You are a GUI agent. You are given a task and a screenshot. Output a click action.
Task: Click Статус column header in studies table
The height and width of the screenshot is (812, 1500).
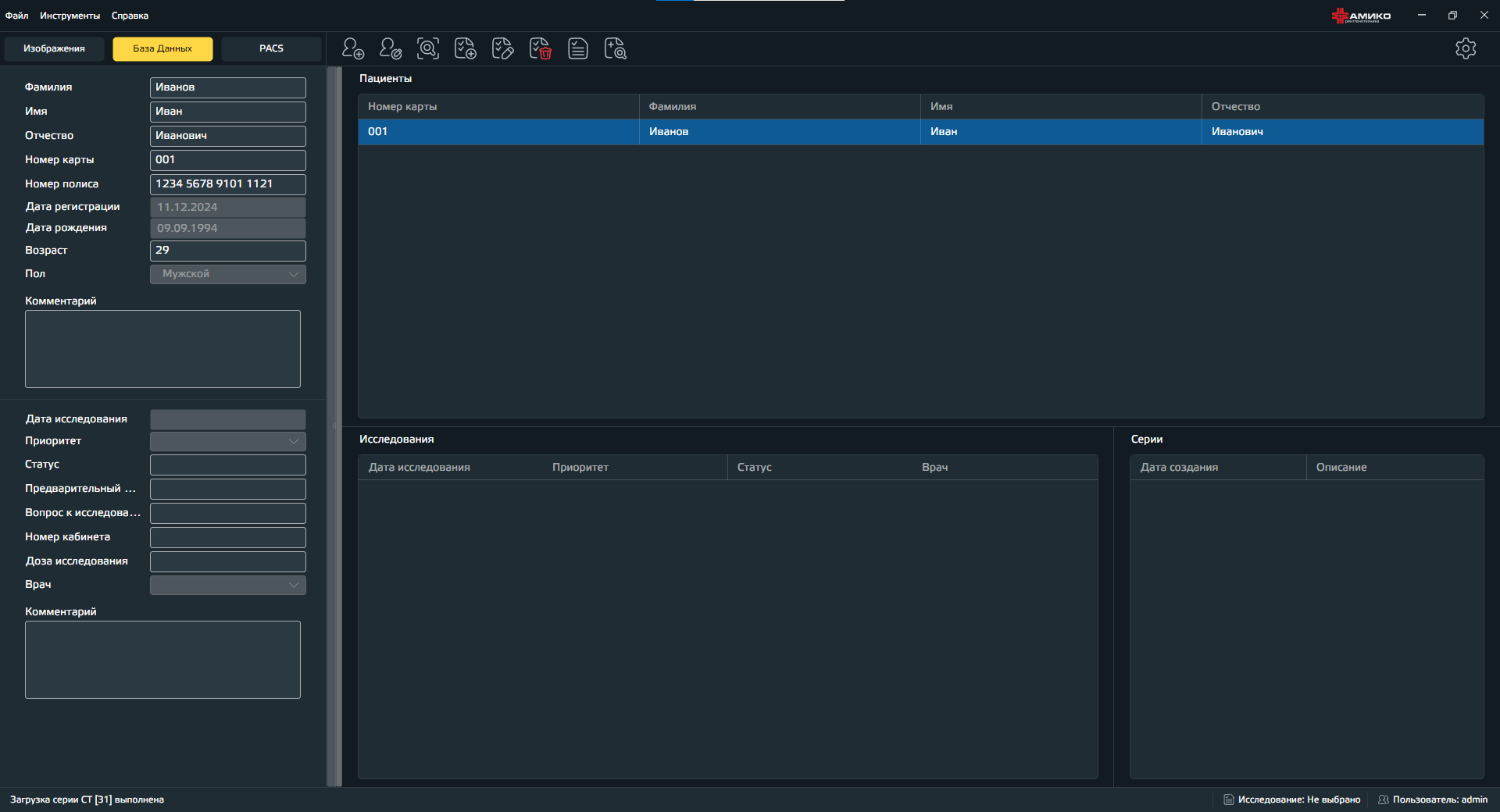[x=820, y=468]
